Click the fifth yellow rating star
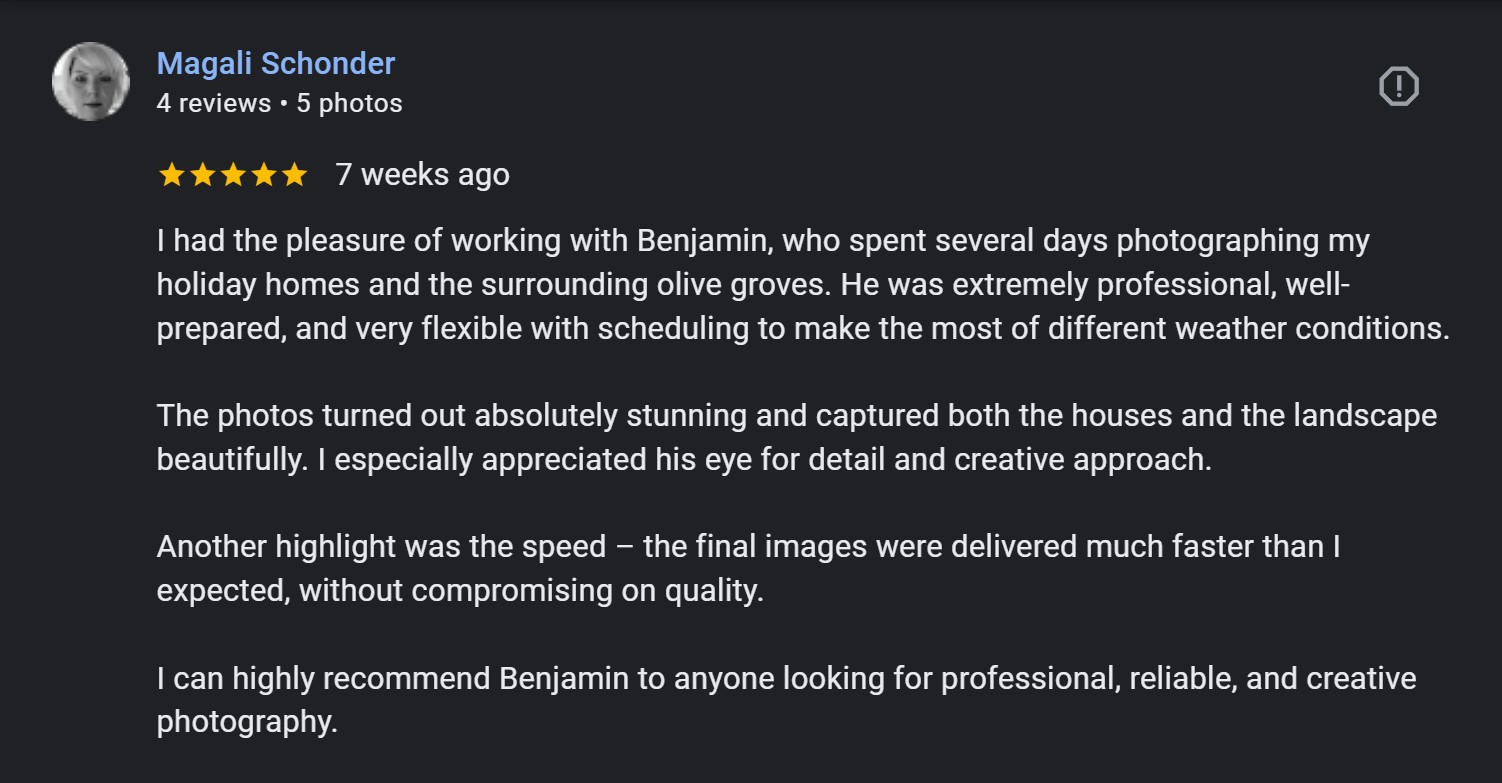This screenshot has width=1502, height=783. (x=294, y=175)
